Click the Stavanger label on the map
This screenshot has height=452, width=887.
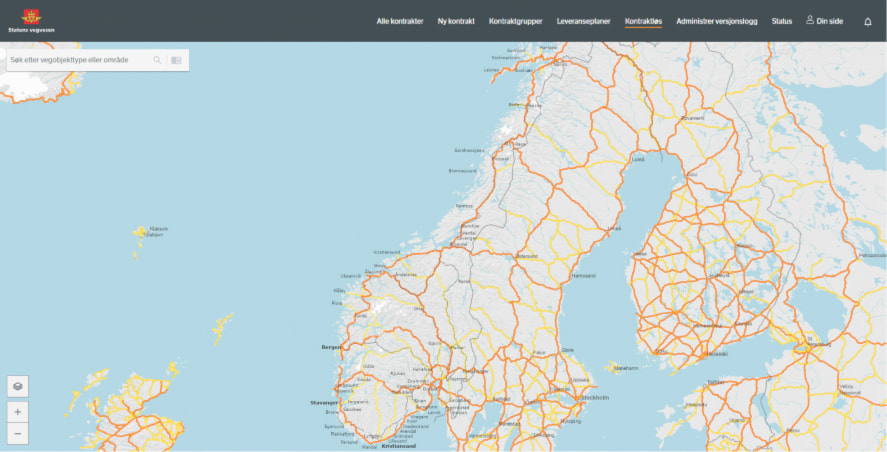point(325,402)
